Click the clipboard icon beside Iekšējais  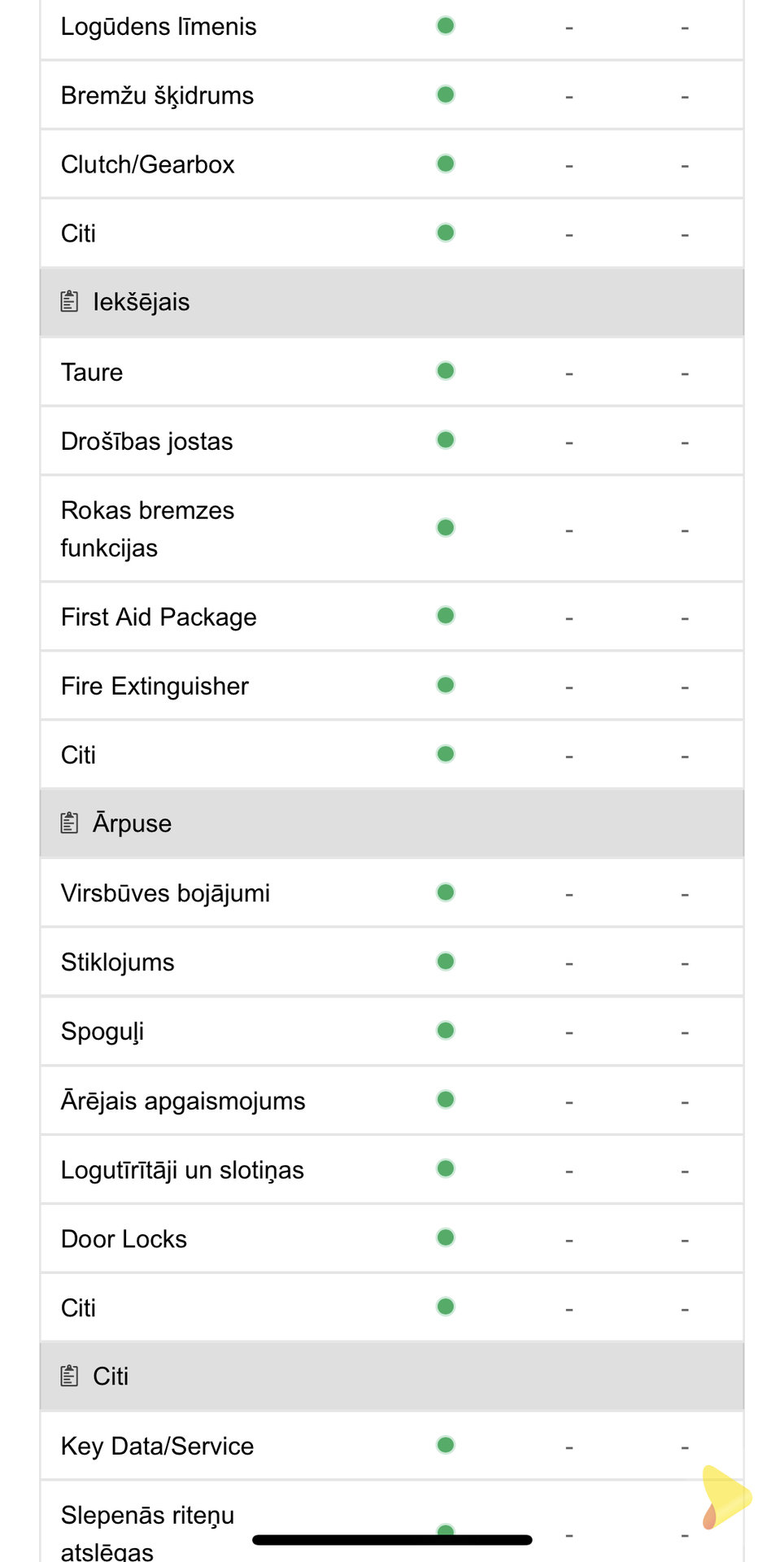pyautogui.click(x=70, y=302)
